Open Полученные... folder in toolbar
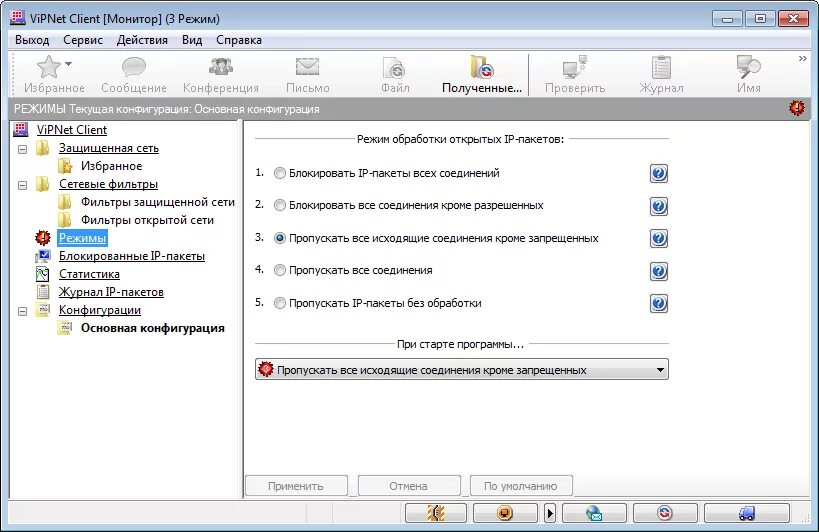The height and width of the screenshot is (532, 819). point(482,67)
